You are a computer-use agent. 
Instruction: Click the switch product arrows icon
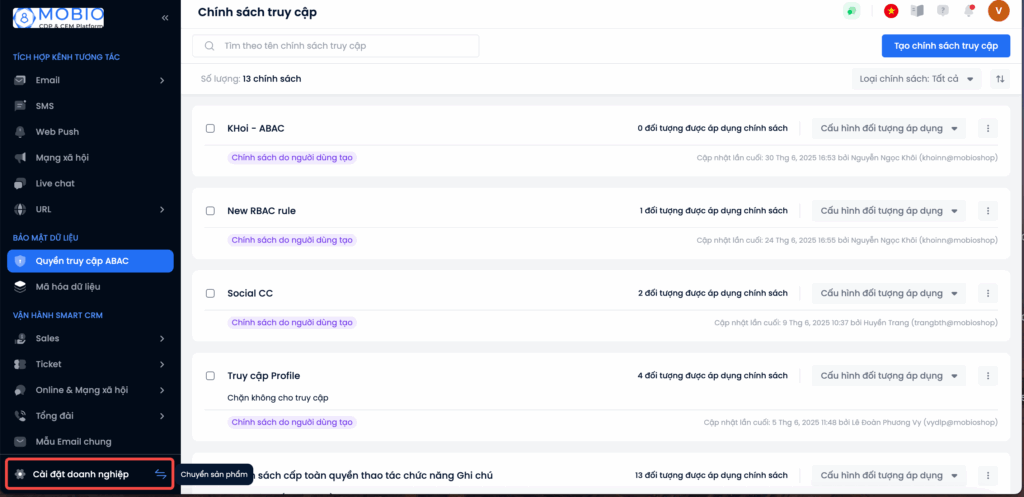161,474
